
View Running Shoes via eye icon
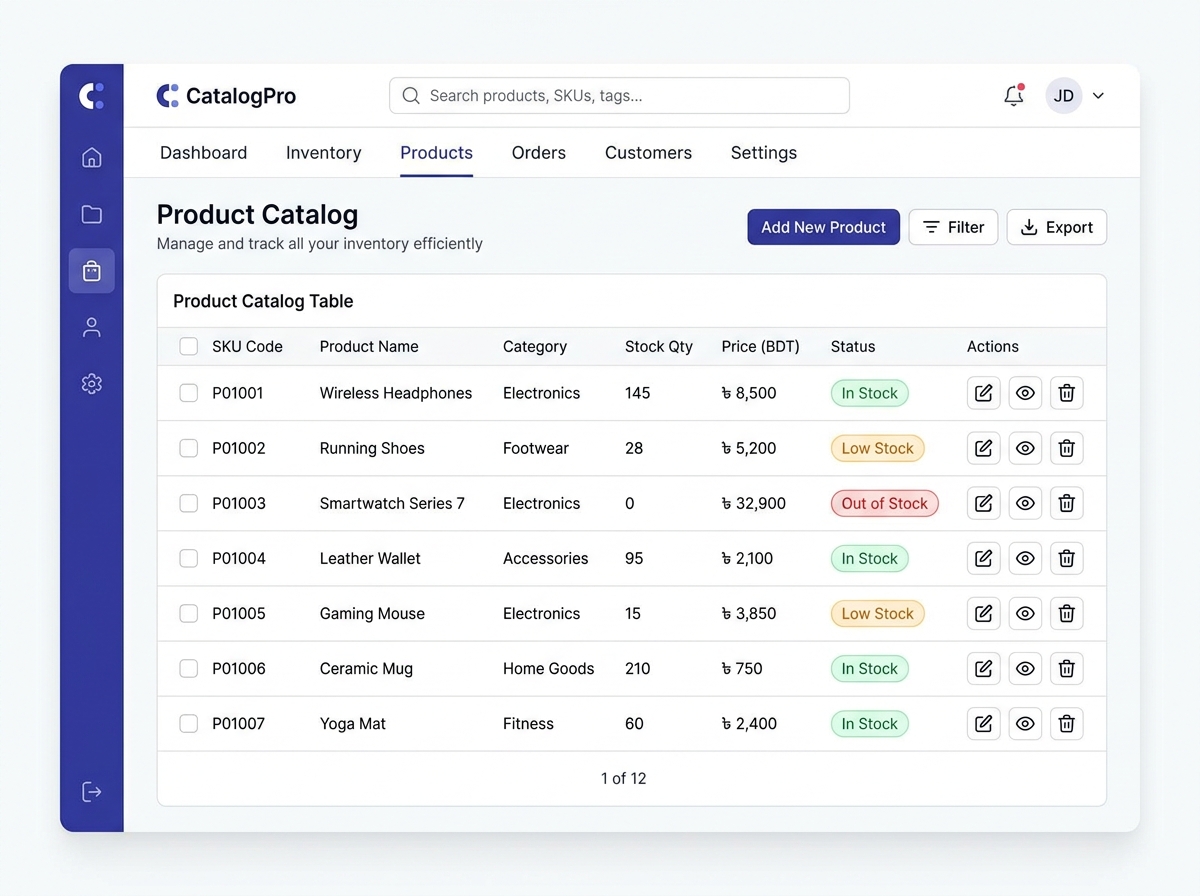[x=1025, y=448]
